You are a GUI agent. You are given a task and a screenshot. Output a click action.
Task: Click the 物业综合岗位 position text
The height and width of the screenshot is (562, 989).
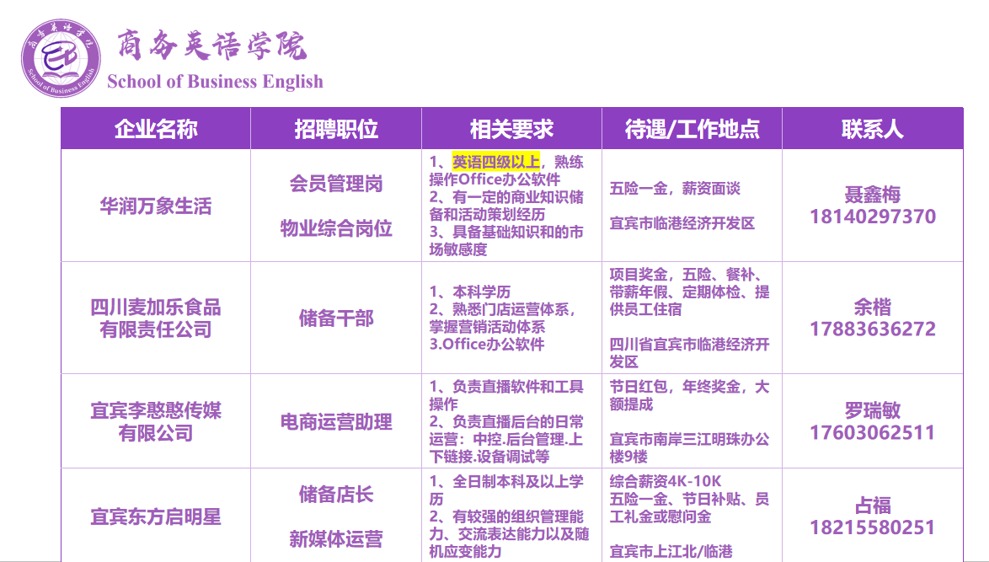(x=336, y=228)
